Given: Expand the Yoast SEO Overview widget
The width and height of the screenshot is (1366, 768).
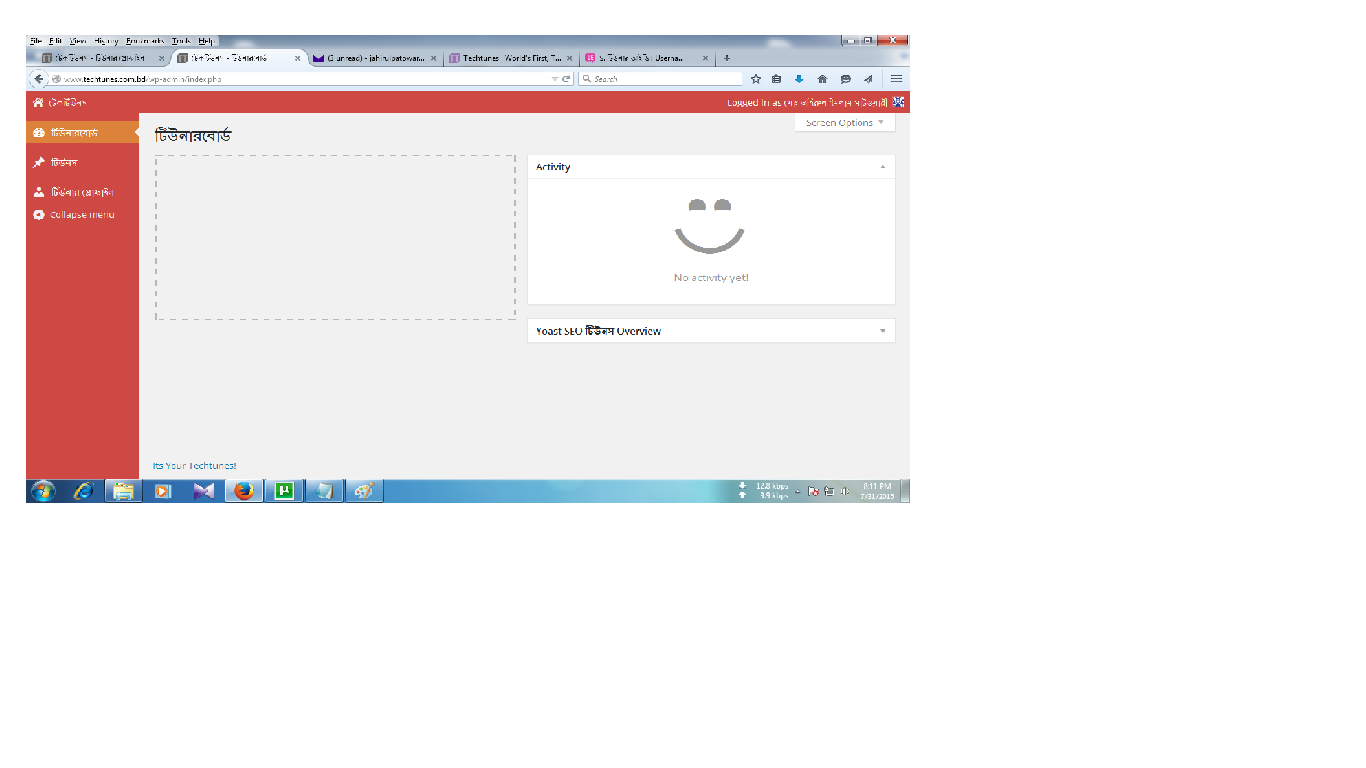Looking at the screenshot, I should coord(882,331).
